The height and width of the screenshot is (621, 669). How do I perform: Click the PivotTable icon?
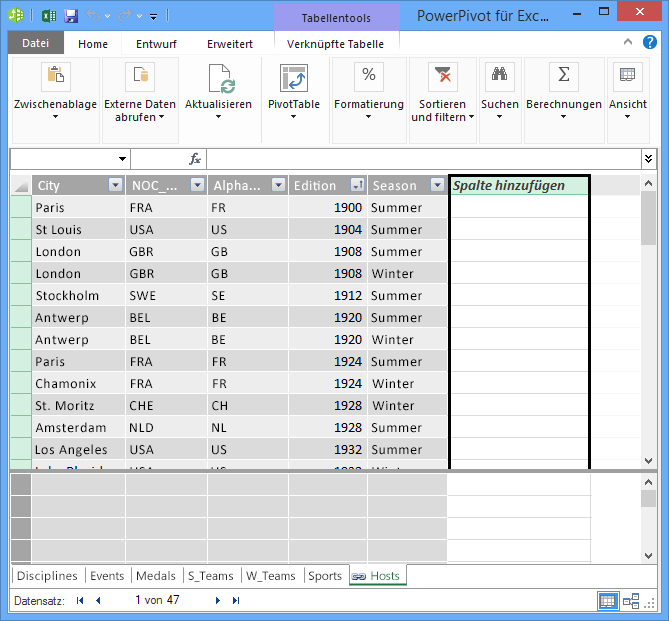pyautogui.click(x=294, y=78)
